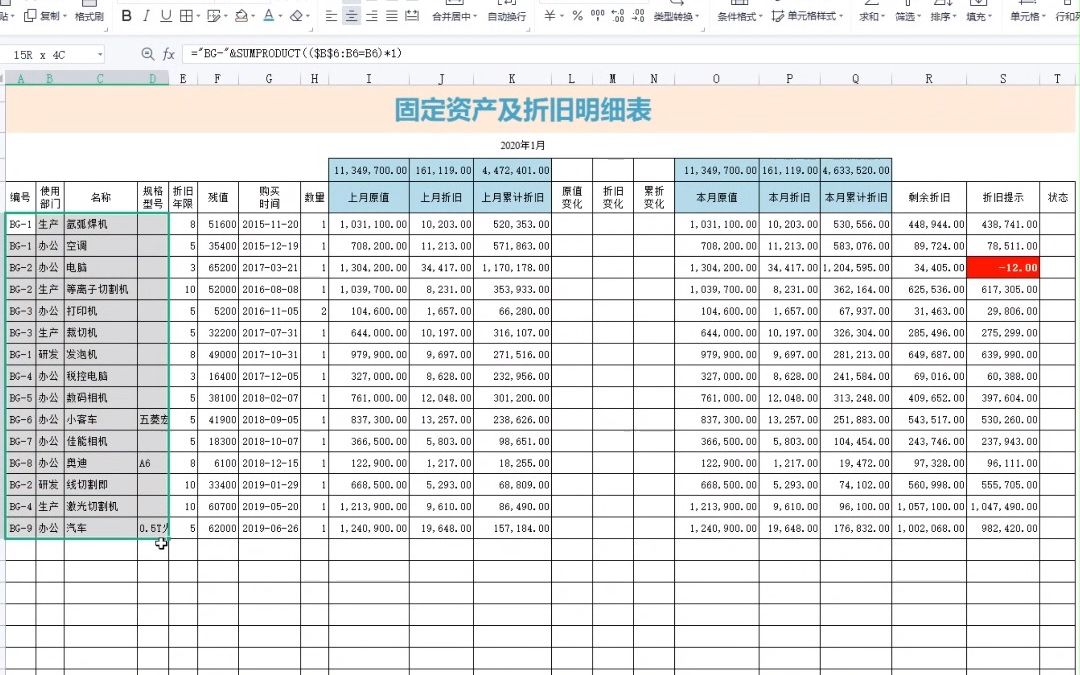Click the 复制 copy button

[x=47, y=15]
